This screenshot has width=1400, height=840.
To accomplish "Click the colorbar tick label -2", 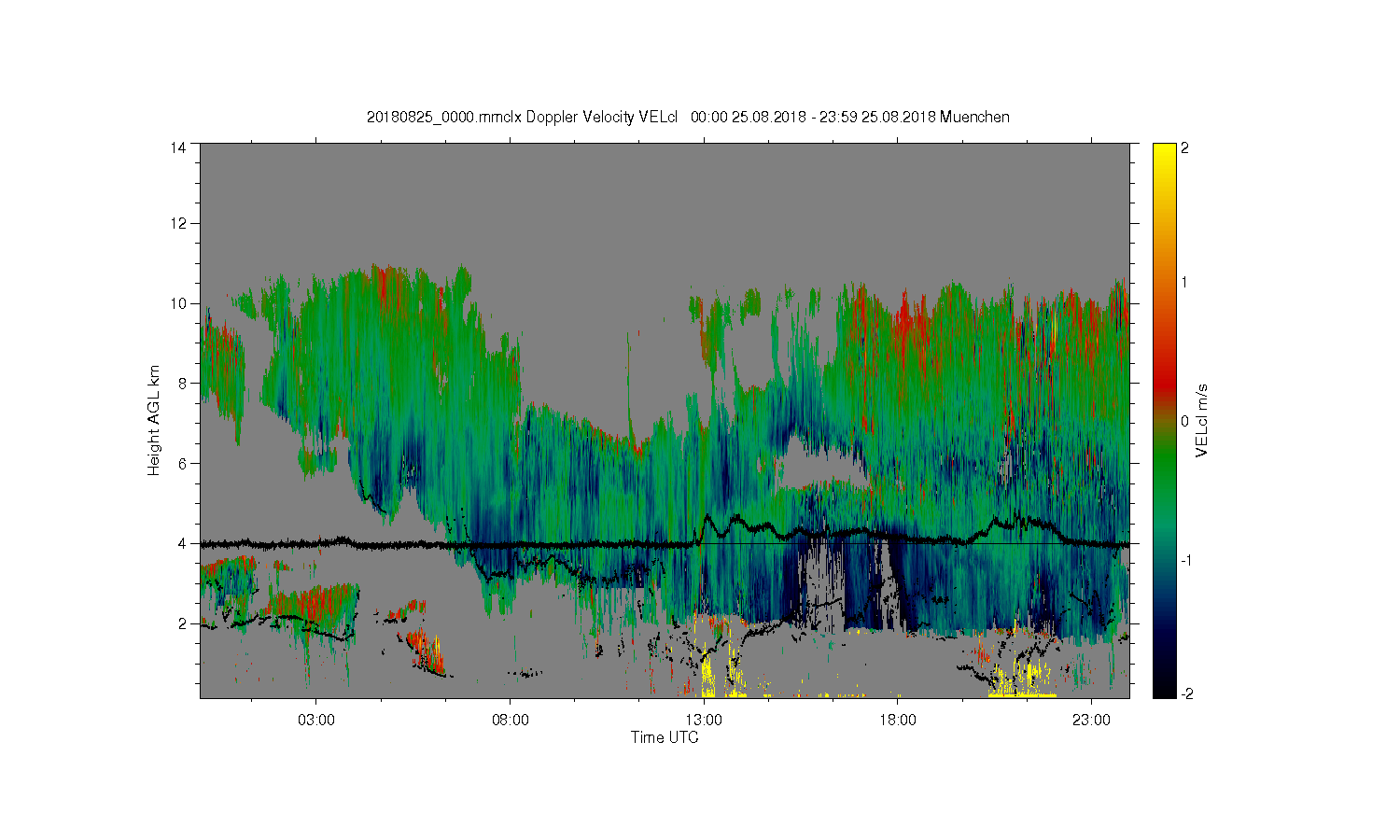I will click(x=1185, y=693).
